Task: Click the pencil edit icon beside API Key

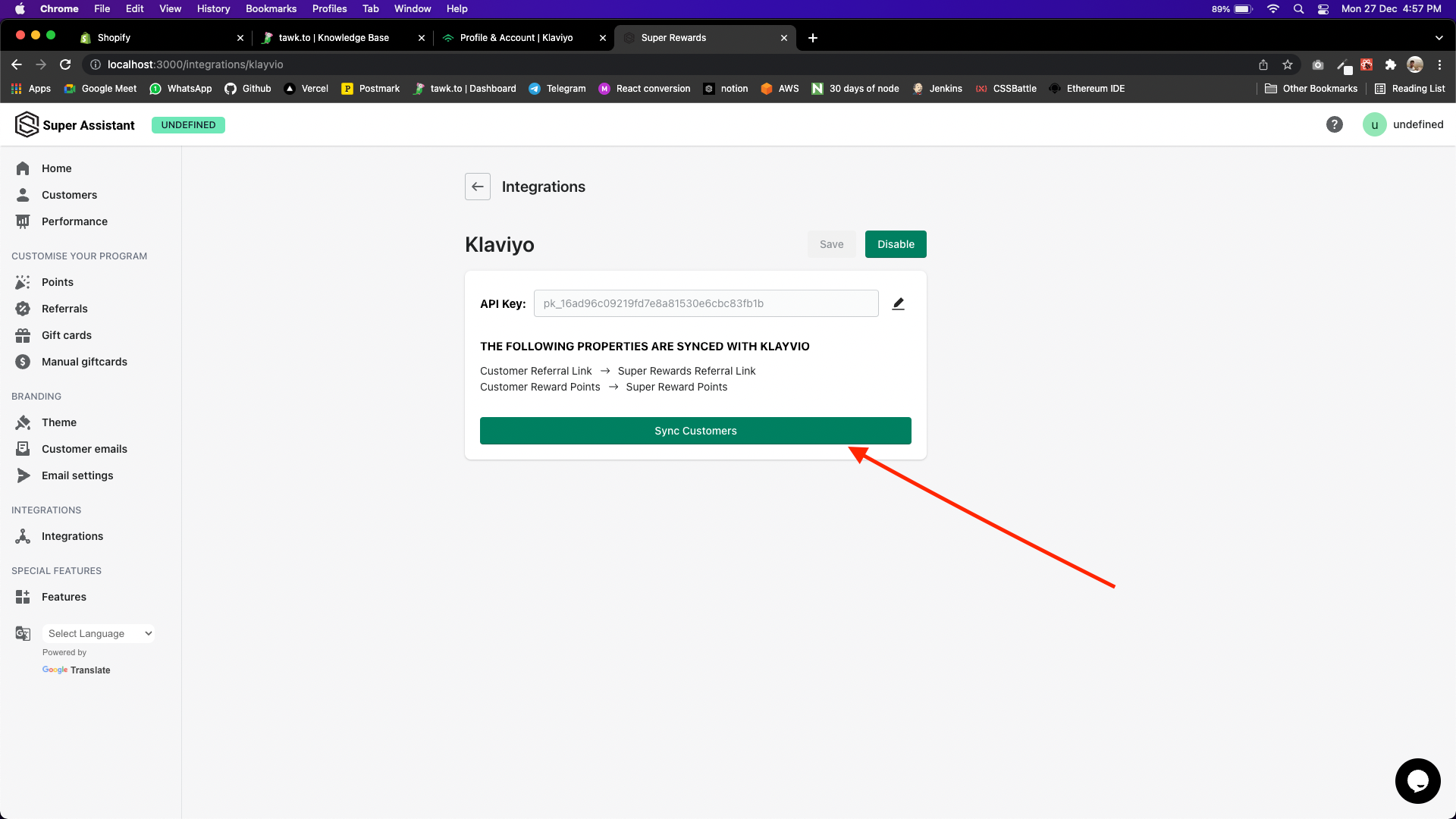Action: coord(899,303)
